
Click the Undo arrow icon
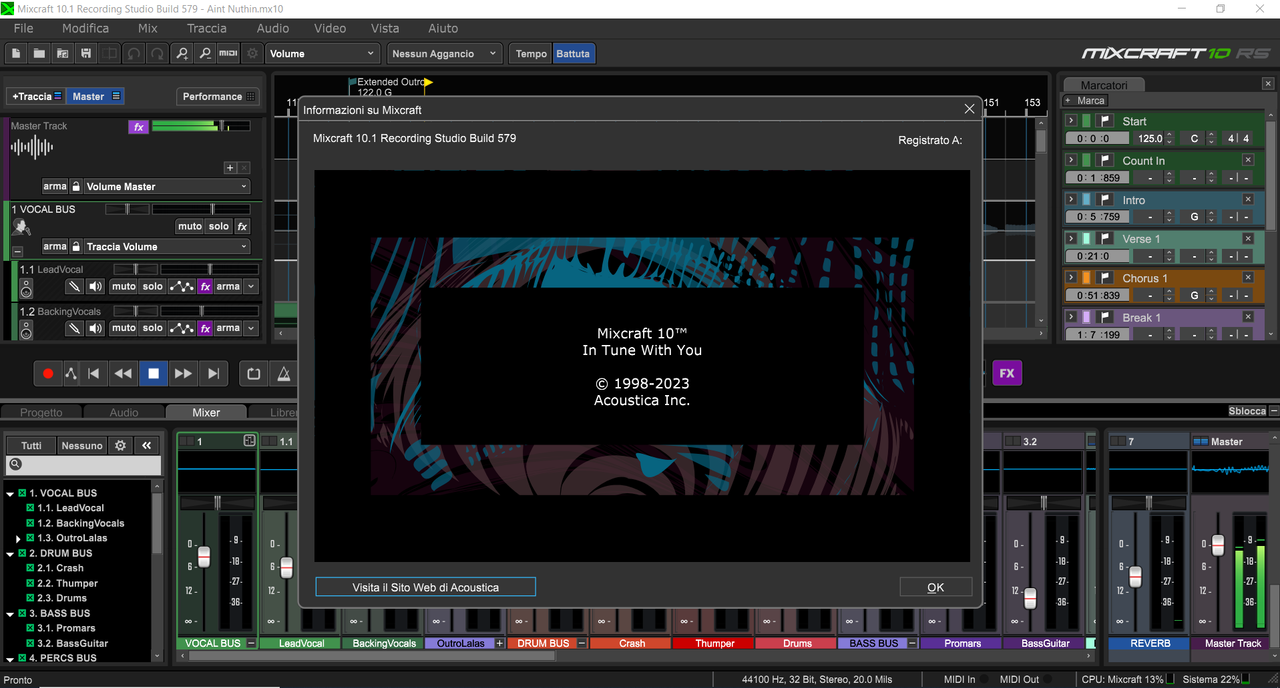pyautogui.click(x=133, y=53)
